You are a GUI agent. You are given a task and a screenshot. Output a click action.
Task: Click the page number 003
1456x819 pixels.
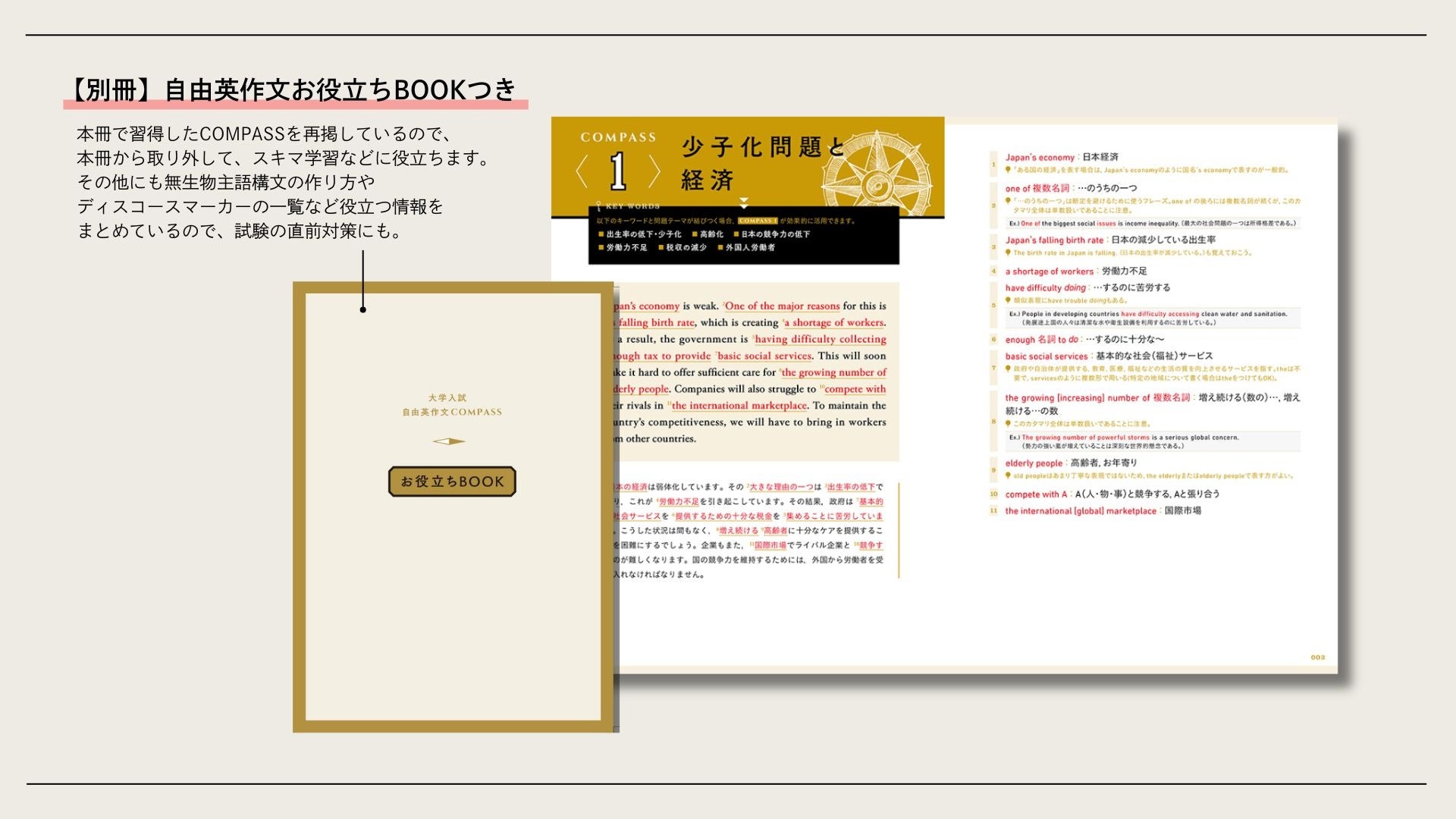[x=1318, y=657]
